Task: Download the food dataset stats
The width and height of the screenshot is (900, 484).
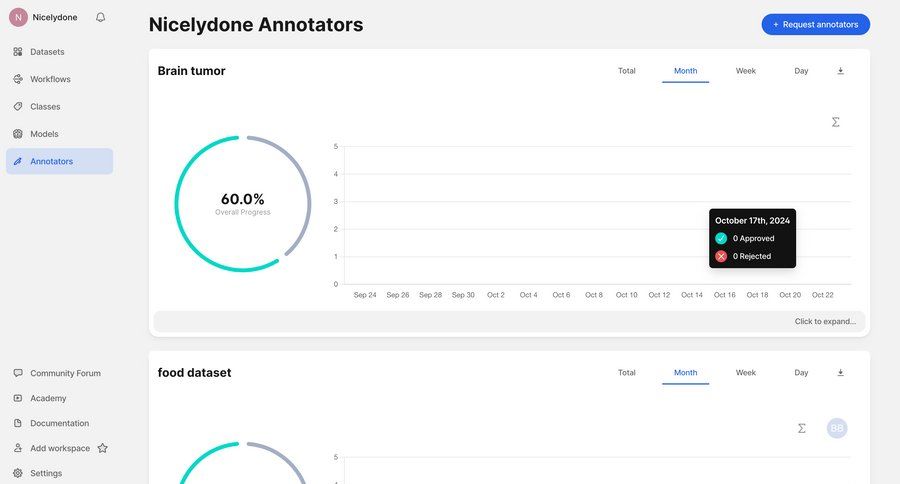Action: click(x=840, y=373)
